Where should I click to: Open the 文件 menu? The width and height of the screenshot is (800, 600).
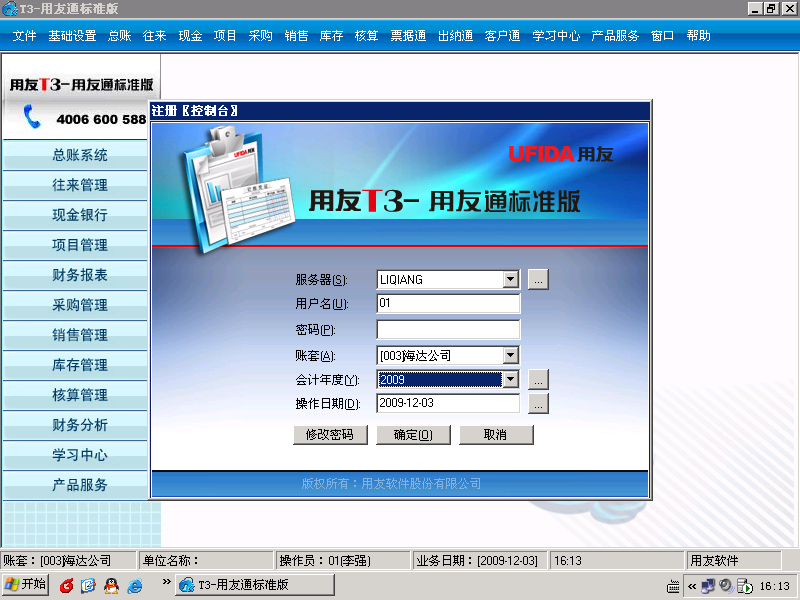click(24, 36)
